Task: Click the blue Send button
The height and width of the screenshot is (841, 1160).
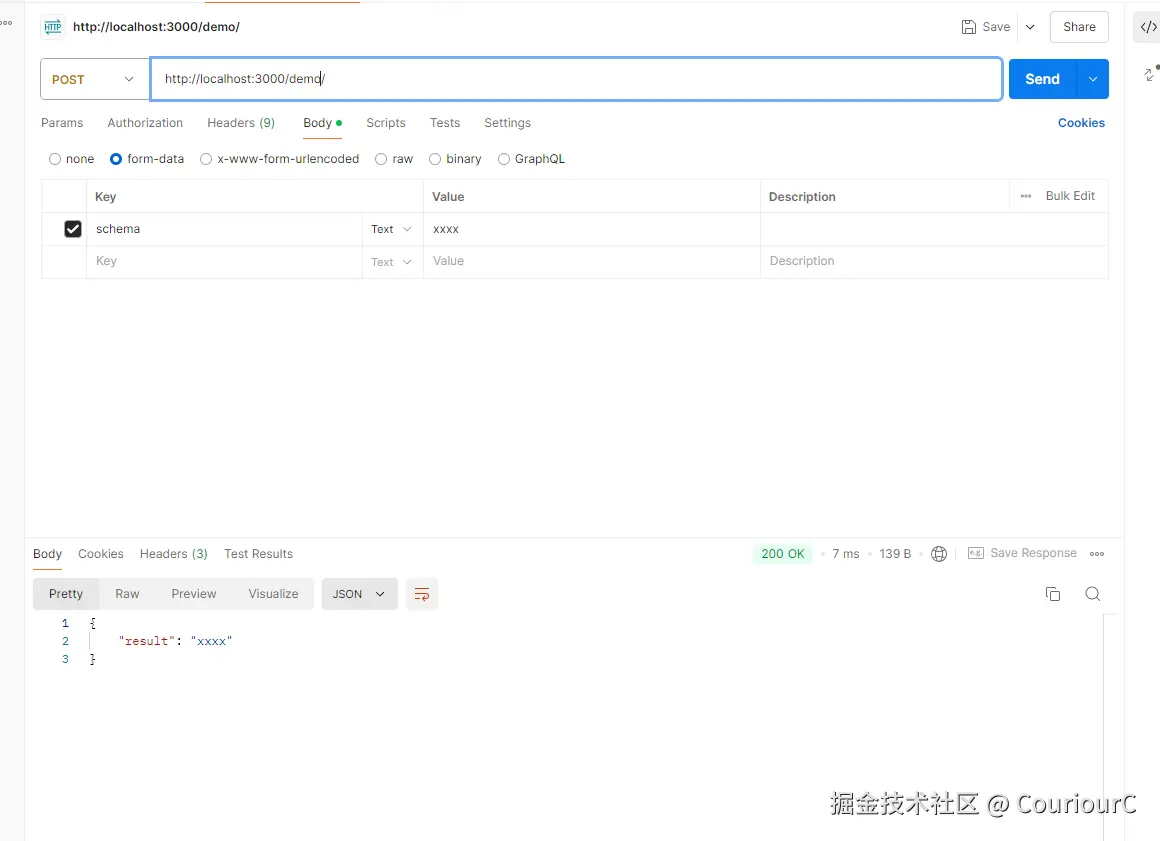Action: pos(1043,79)
